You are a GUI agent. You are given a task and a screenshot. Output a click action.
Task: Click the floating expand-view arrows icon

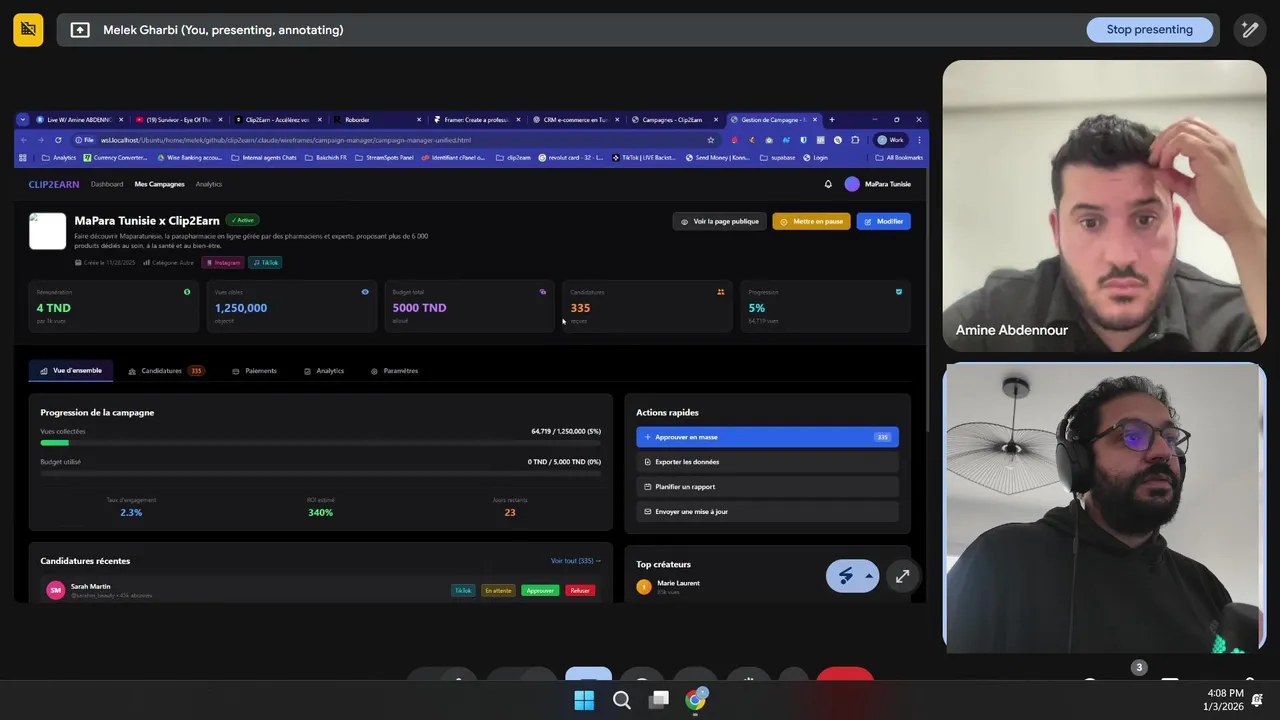(902, 576)
